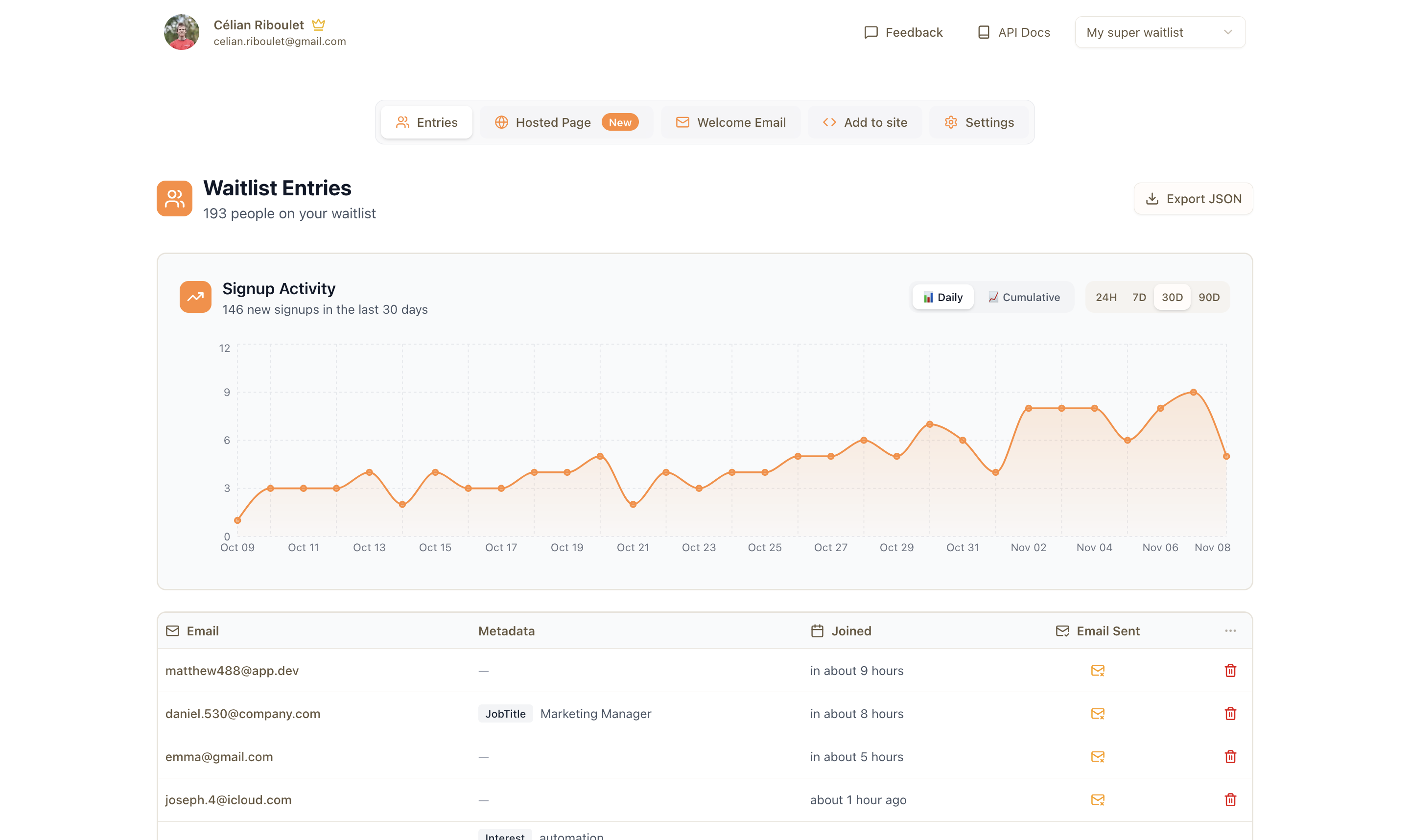Open the Entries tab

coord(426,122)
